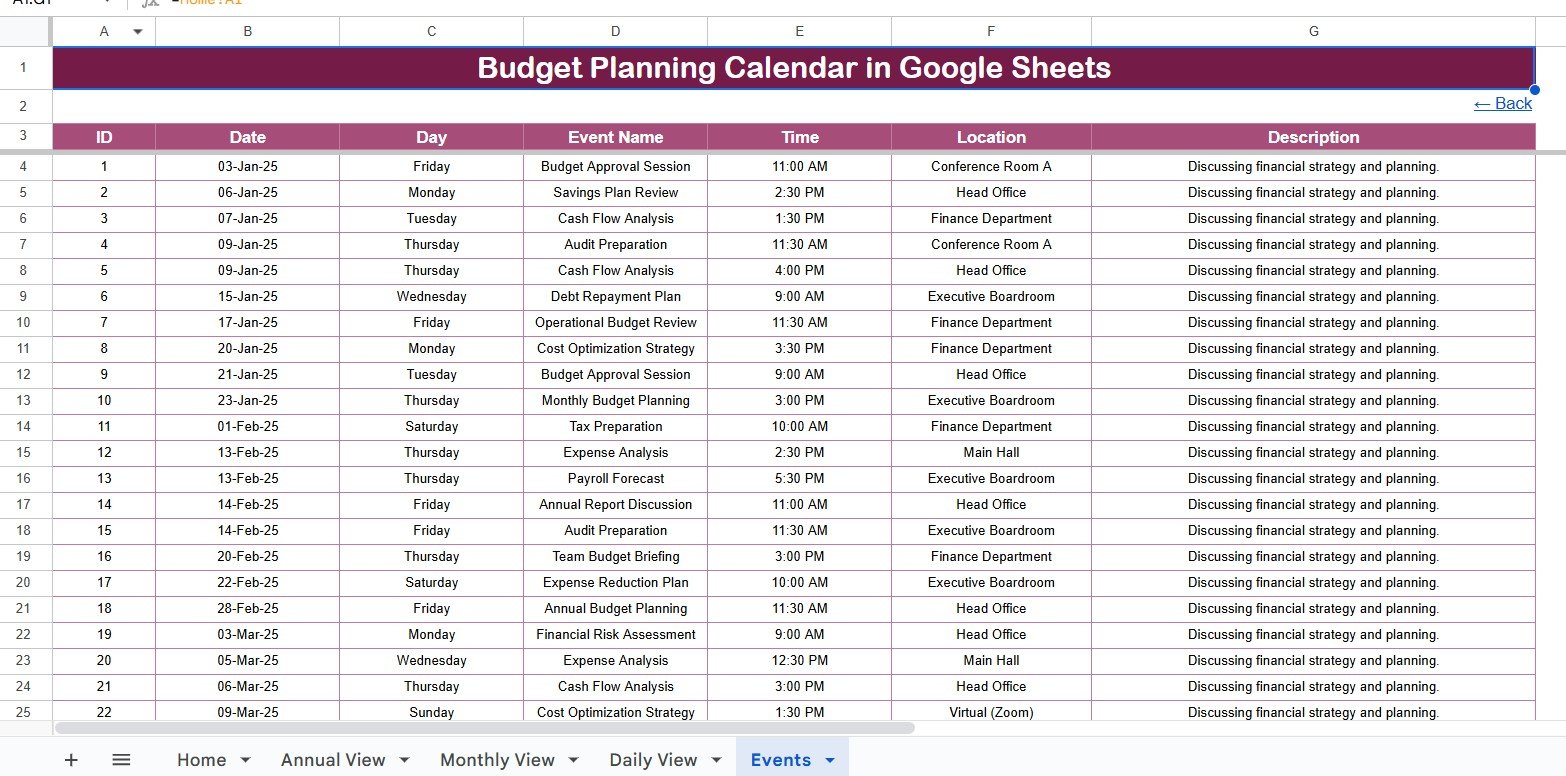This screenshot has height=776, width=1566.
Task: Open the Events tab options arrow
Action: point(830,761)
